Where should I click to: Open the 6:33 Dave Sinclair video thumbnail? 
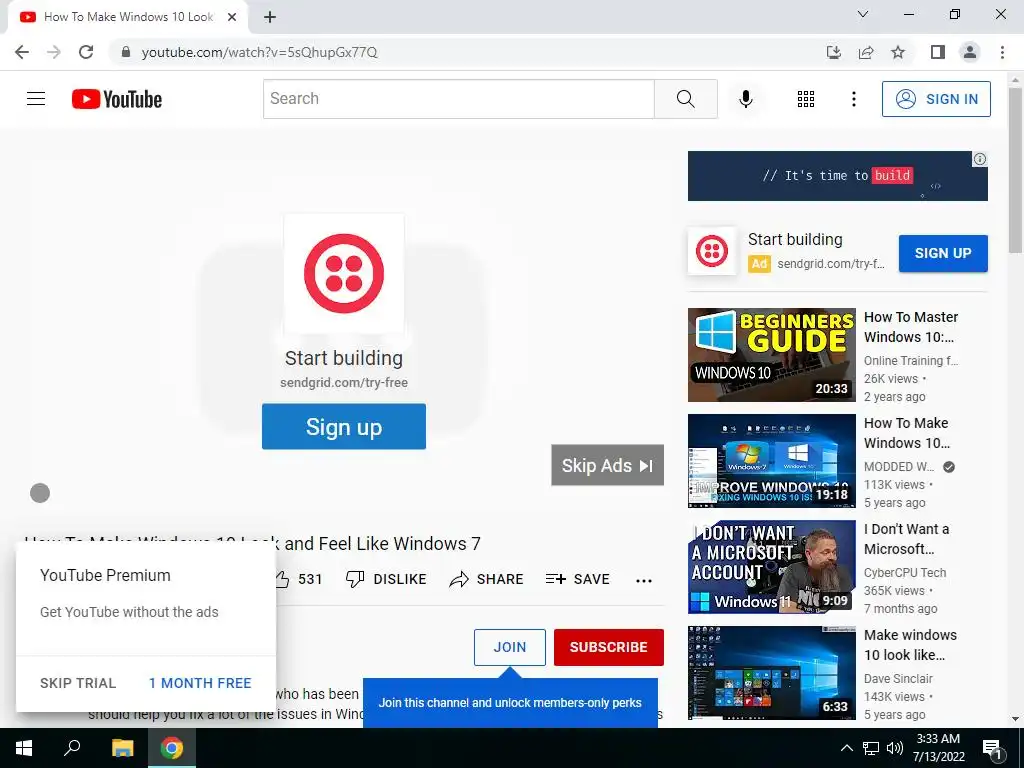point(771,673)
